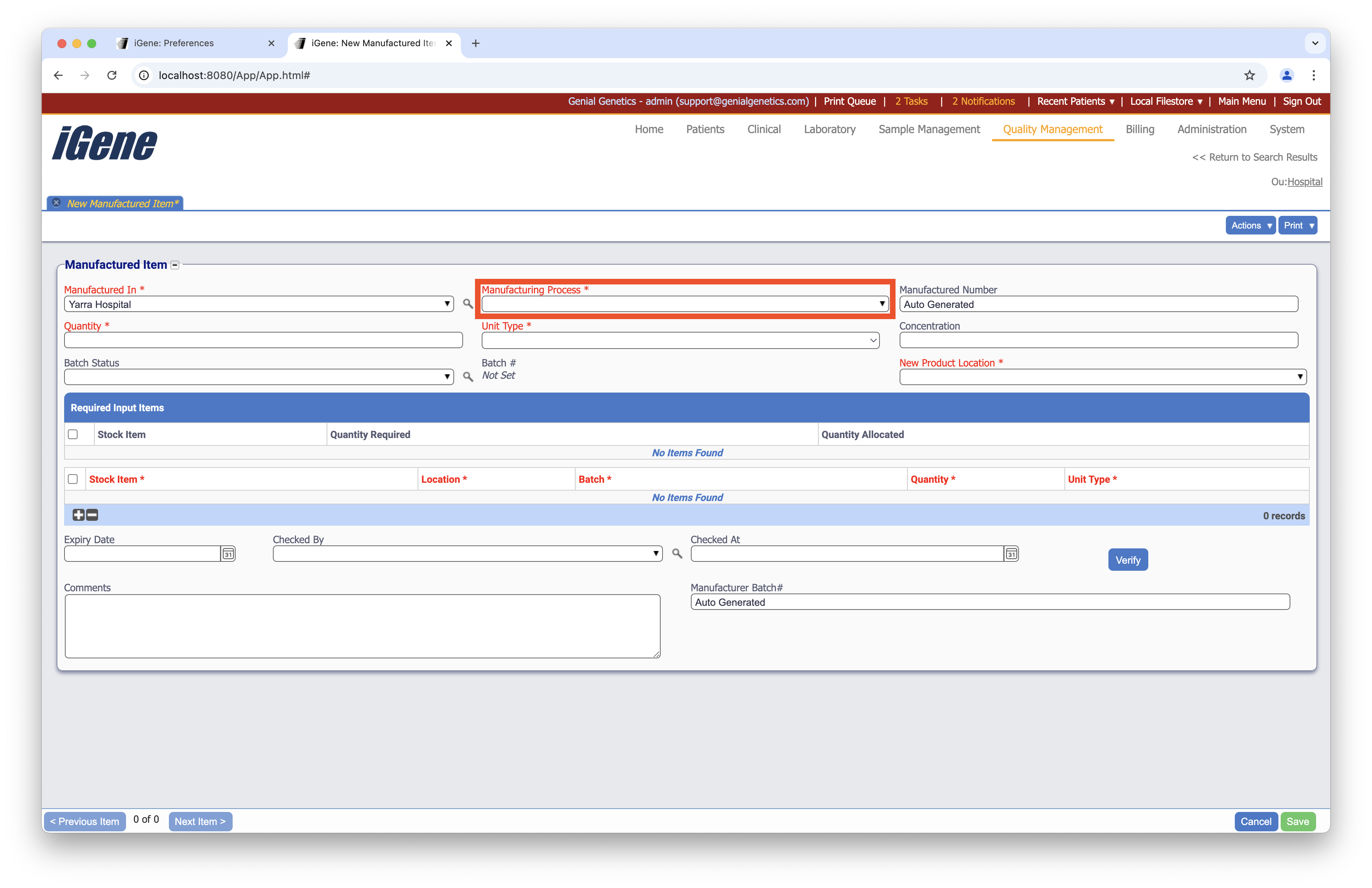Collapse the Manufactured Item section
The height and width of the screenshot is (888, 1372).
(x=175, y=265)
